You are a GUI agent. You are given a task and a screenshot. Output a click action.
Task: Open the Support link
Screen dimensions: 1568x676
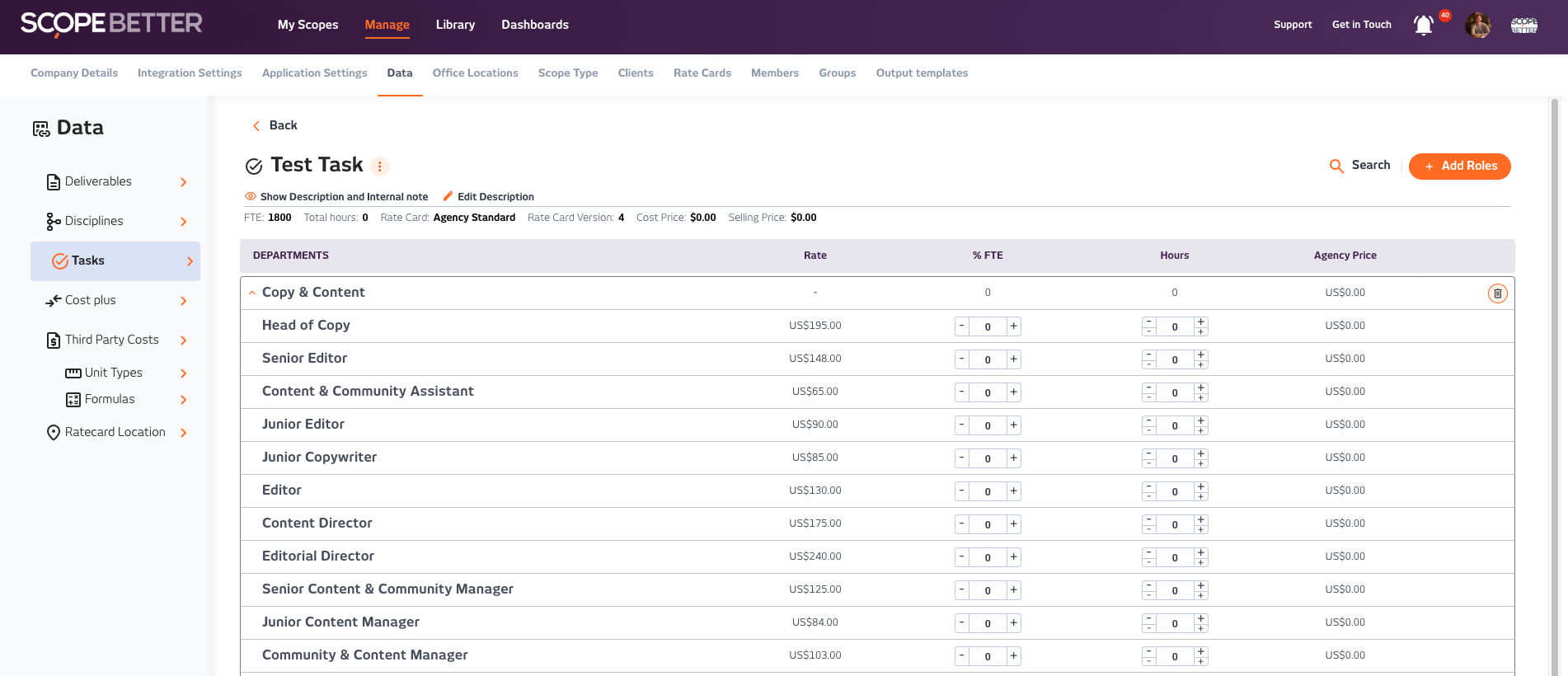1292,25
